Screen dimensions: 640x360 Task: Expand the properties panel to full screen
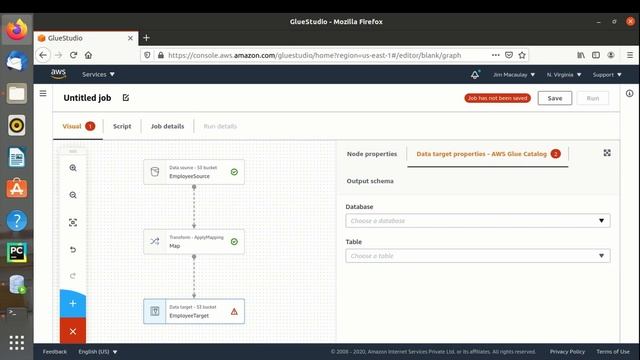coord(607,153)
